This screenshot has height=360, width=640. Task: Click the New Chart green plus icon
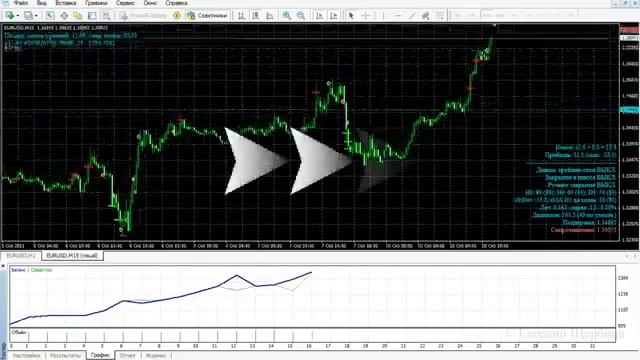pos(10,16)
